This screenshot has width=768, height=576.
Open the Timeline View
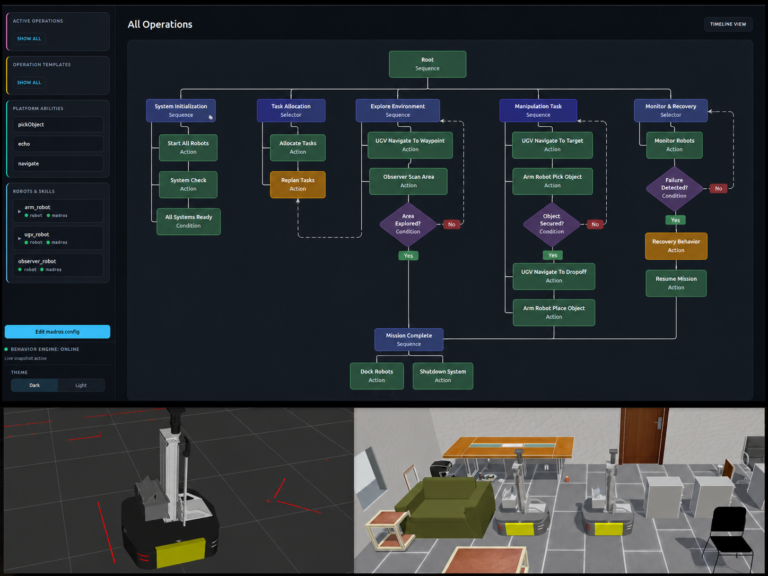tap(728, 24)
